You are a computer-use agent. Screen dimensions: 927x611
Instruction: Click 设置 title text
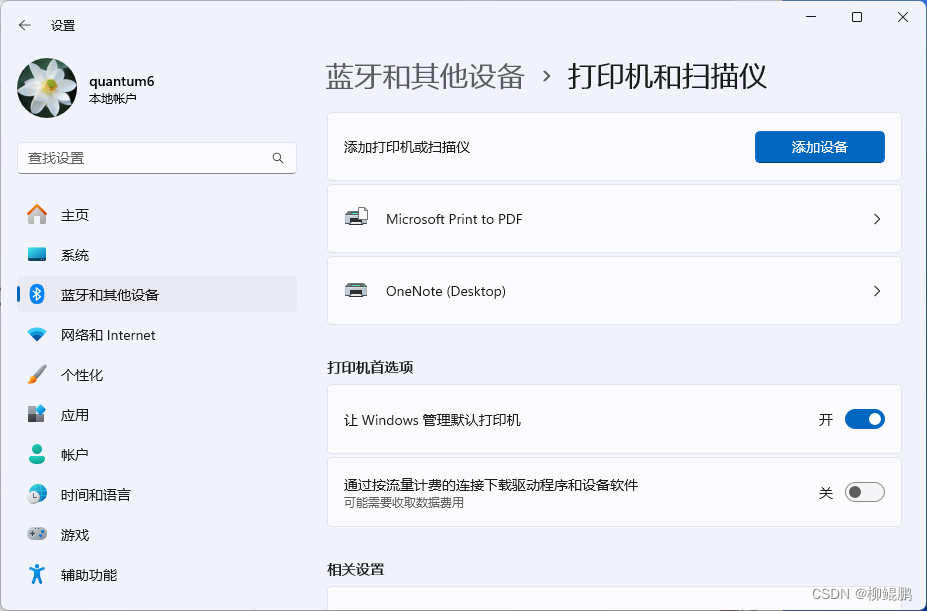[x=63, y=25]
